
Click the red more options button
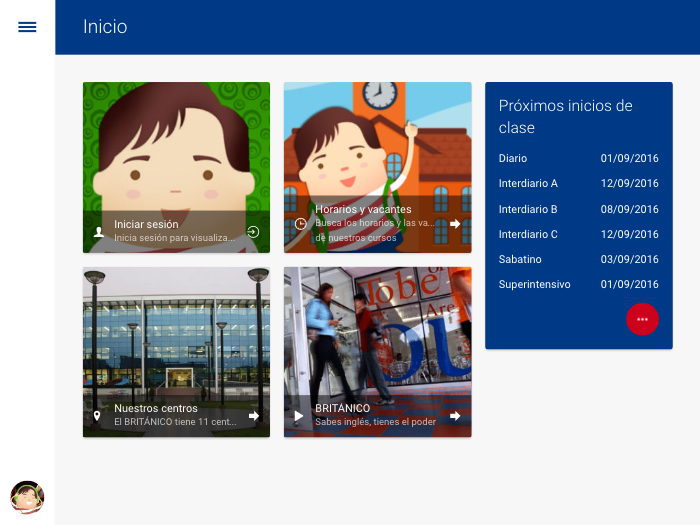642,319
